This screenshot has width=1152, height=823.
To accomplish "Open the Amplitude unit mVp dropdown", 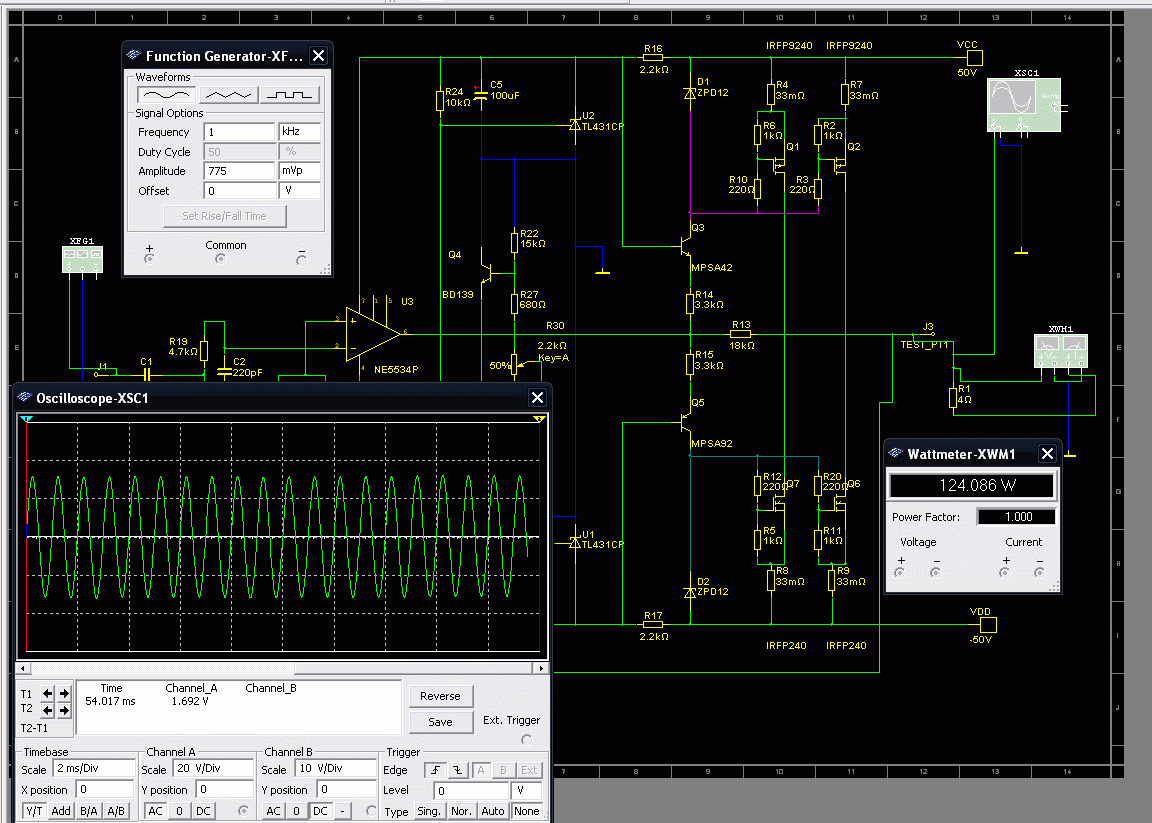I will (x=300, y=171).
